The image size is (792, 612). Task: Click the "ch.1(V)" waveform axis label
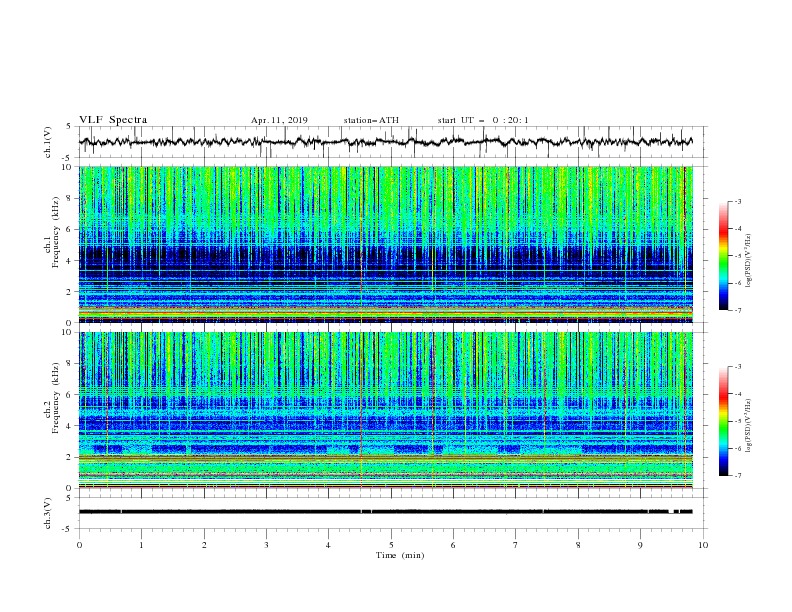[x=48, y=142]
